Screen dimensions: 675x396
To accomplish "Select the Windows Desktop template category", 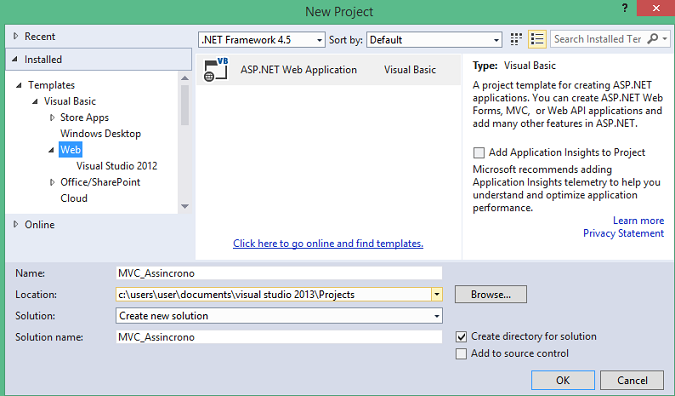I will [100, 134].
